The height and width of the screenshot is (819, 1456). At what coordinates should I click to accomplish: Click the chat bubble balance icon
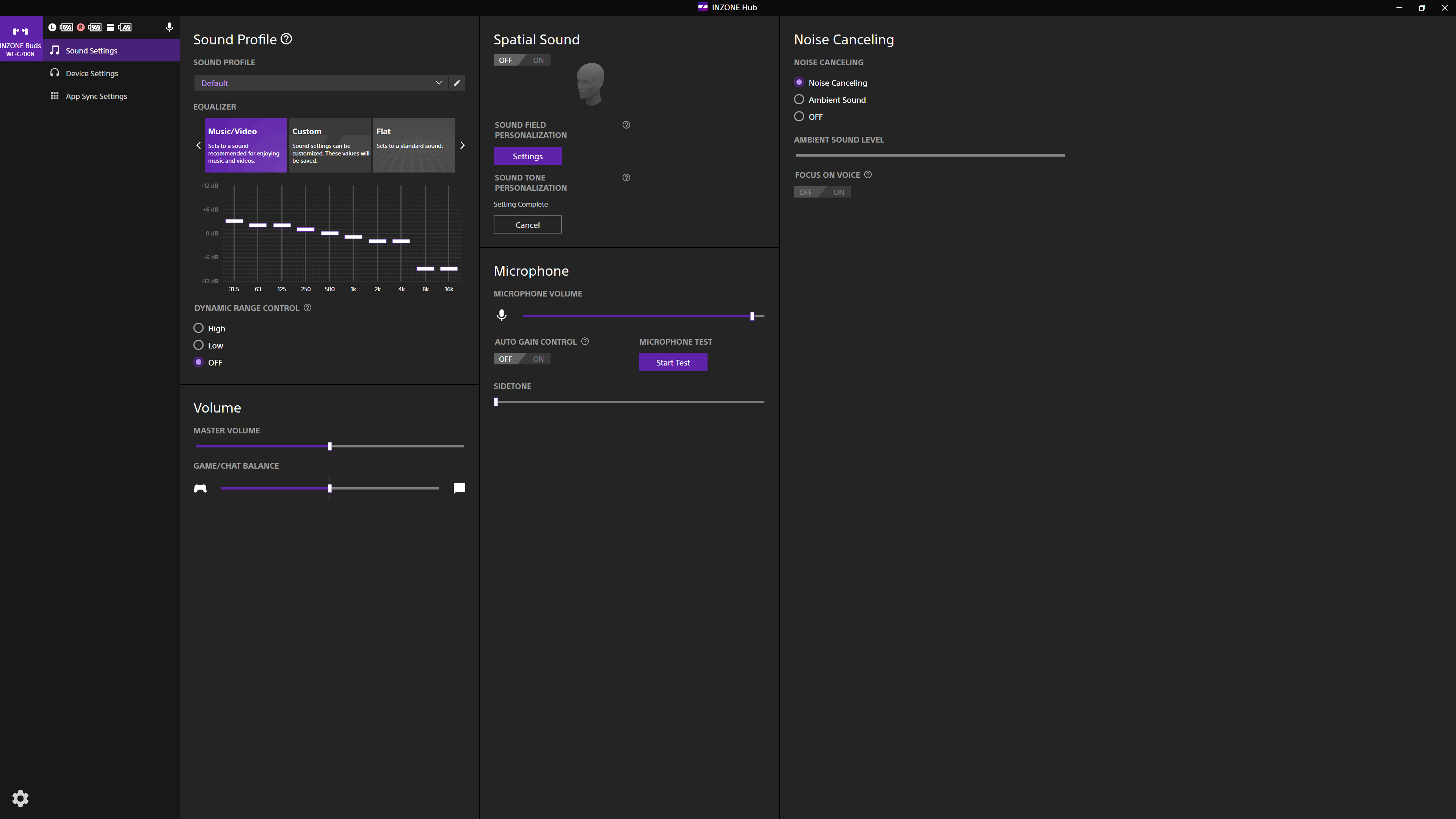pos(459,488)
